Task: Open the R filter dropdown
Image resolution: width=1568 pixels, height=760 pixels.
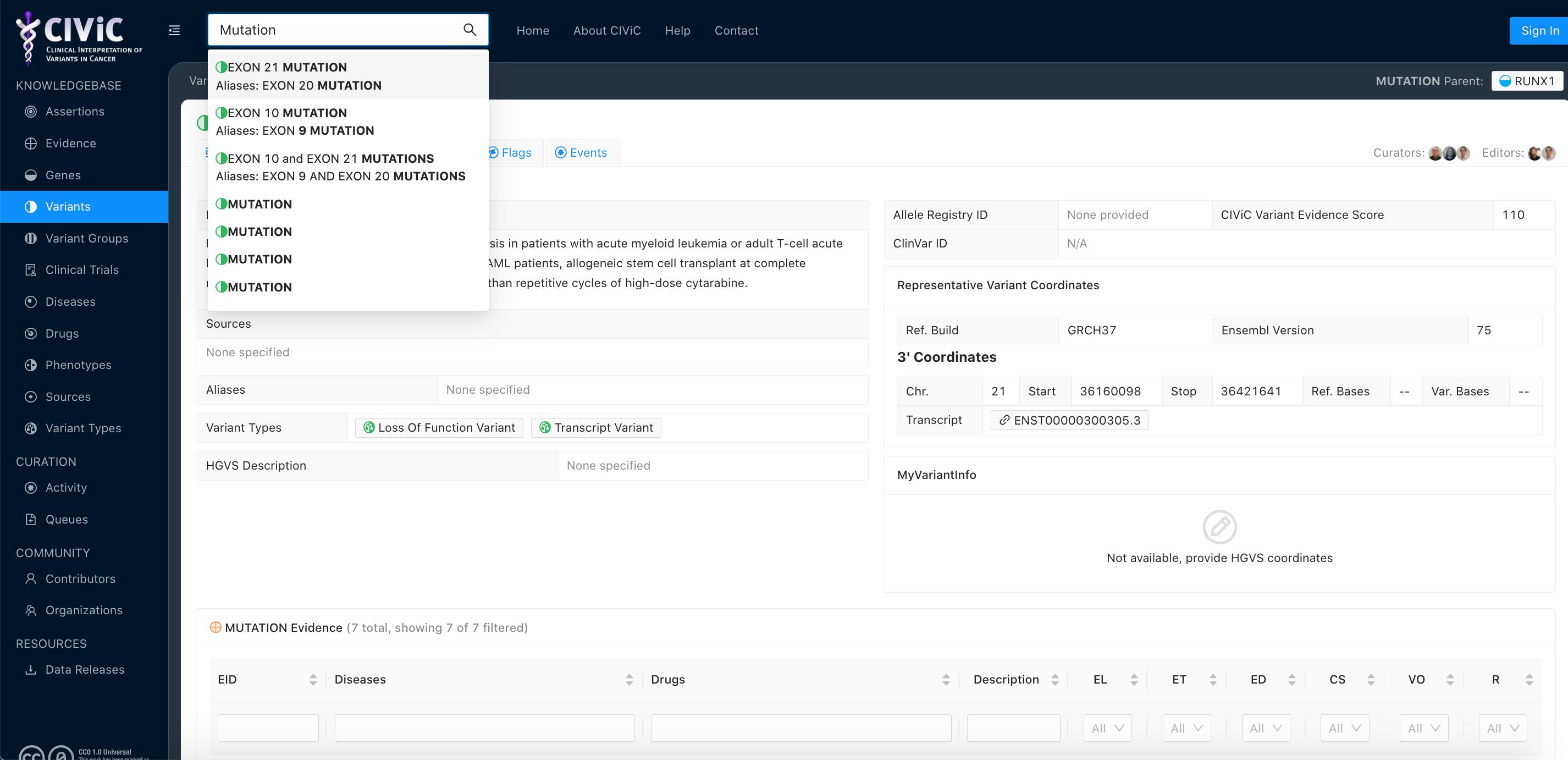Action: (1503, 728)
